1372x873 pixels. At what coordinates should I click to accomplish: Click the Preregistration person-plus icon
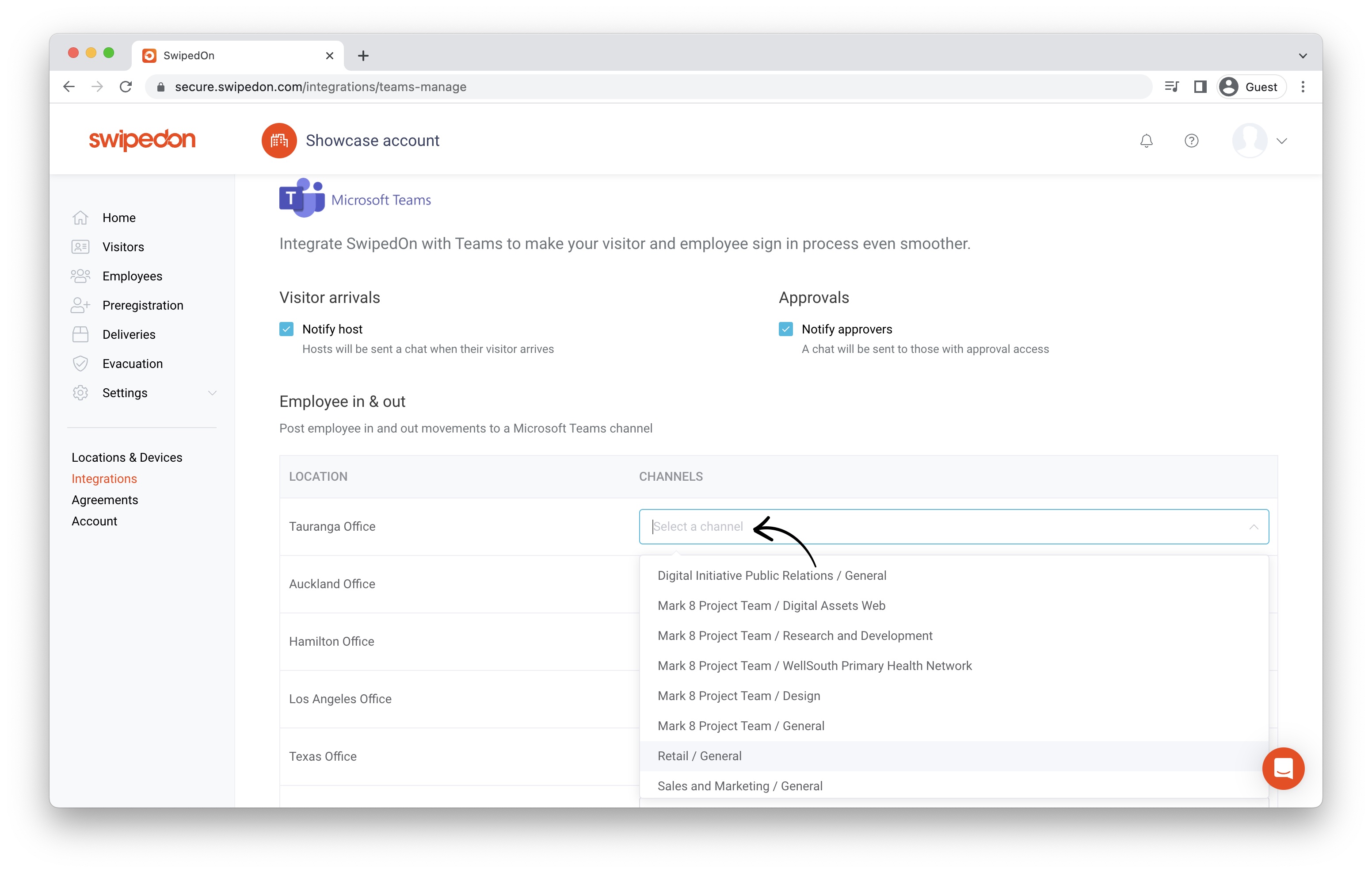pos(80,305)
